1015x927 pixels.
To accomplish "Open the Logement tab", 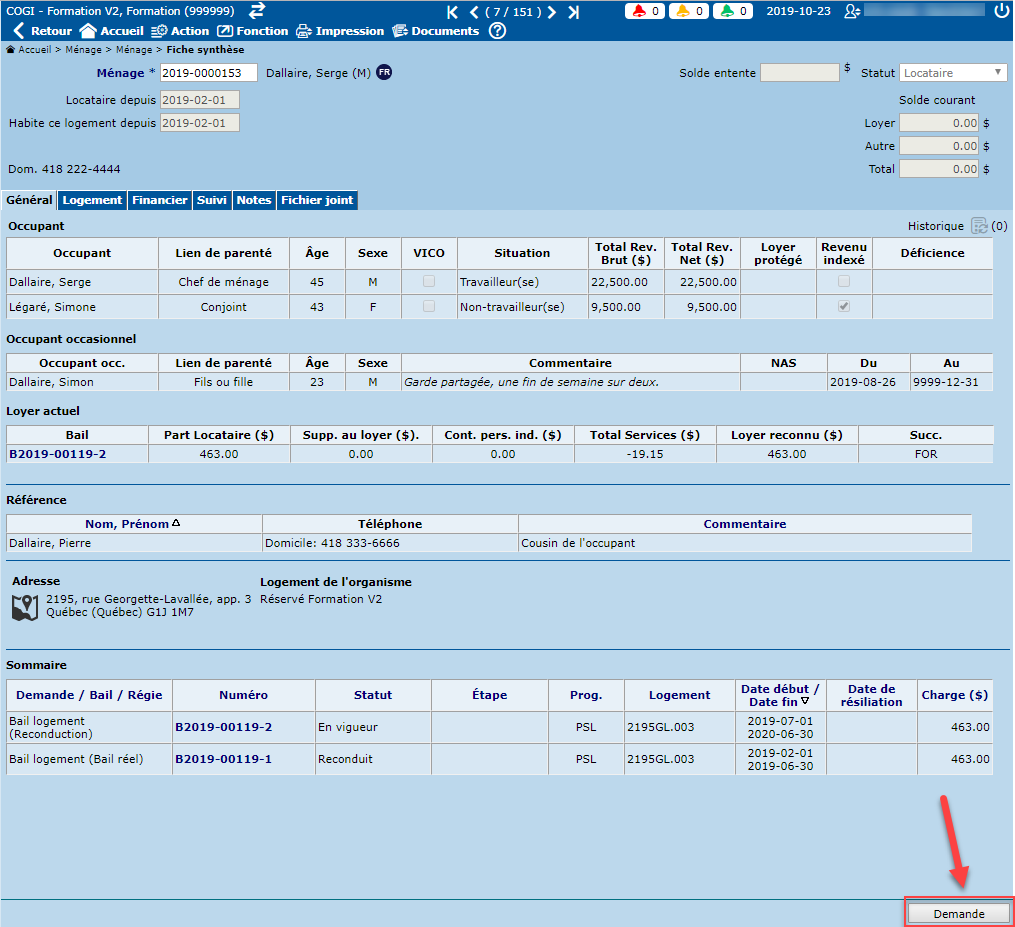I will pyautogui.click(x=92, y=200).
